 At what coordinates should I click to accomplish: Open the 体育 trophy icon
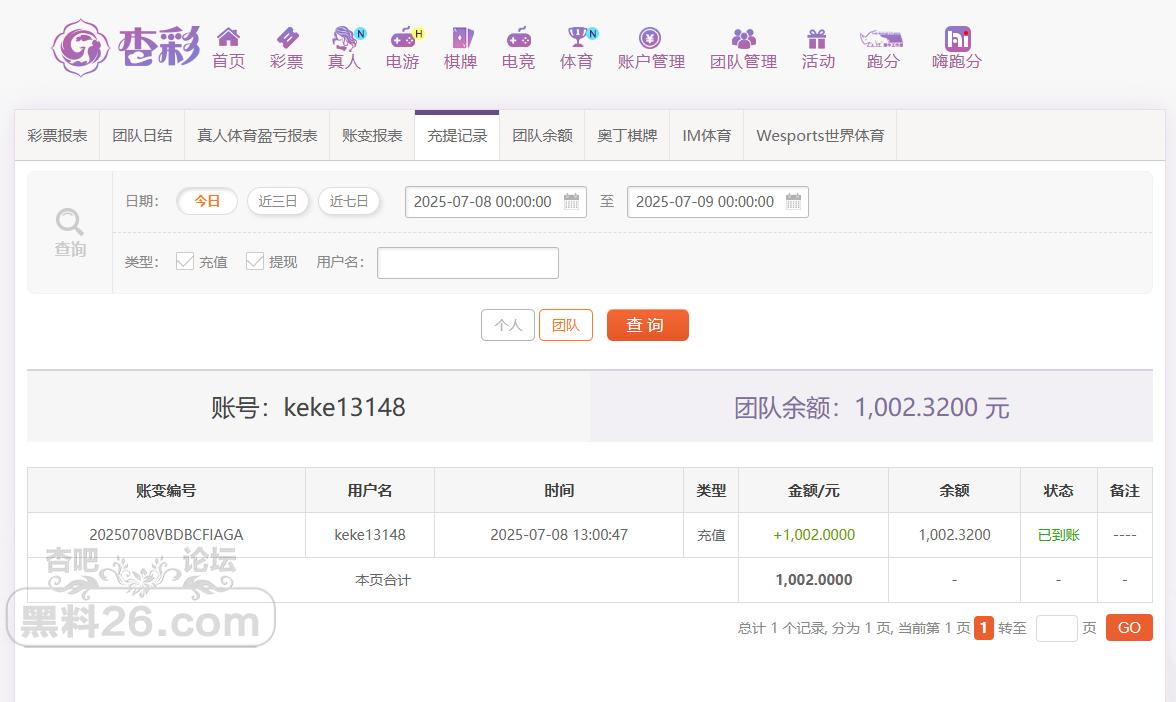coord(578,37)
